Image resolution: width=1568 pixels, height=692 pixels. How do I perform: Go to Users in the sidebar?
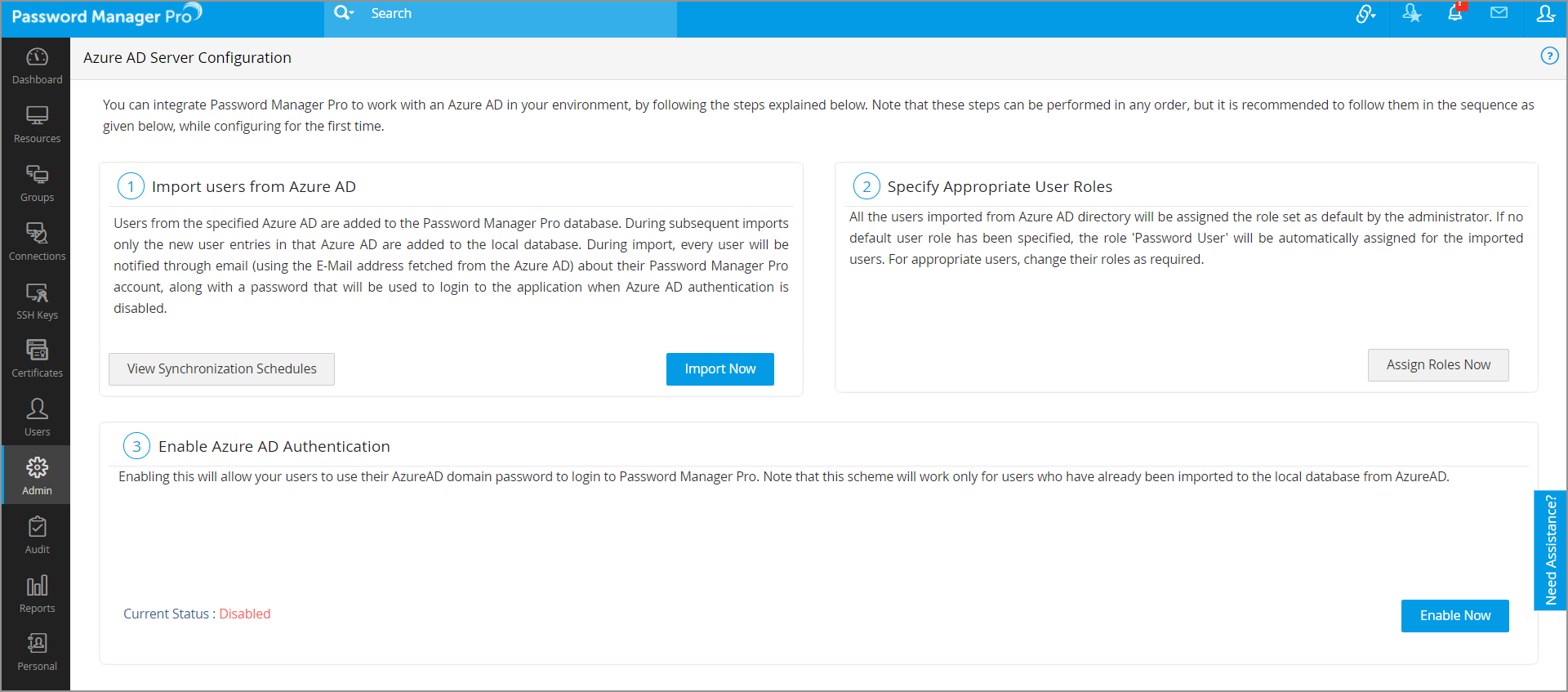click(37, 418)
